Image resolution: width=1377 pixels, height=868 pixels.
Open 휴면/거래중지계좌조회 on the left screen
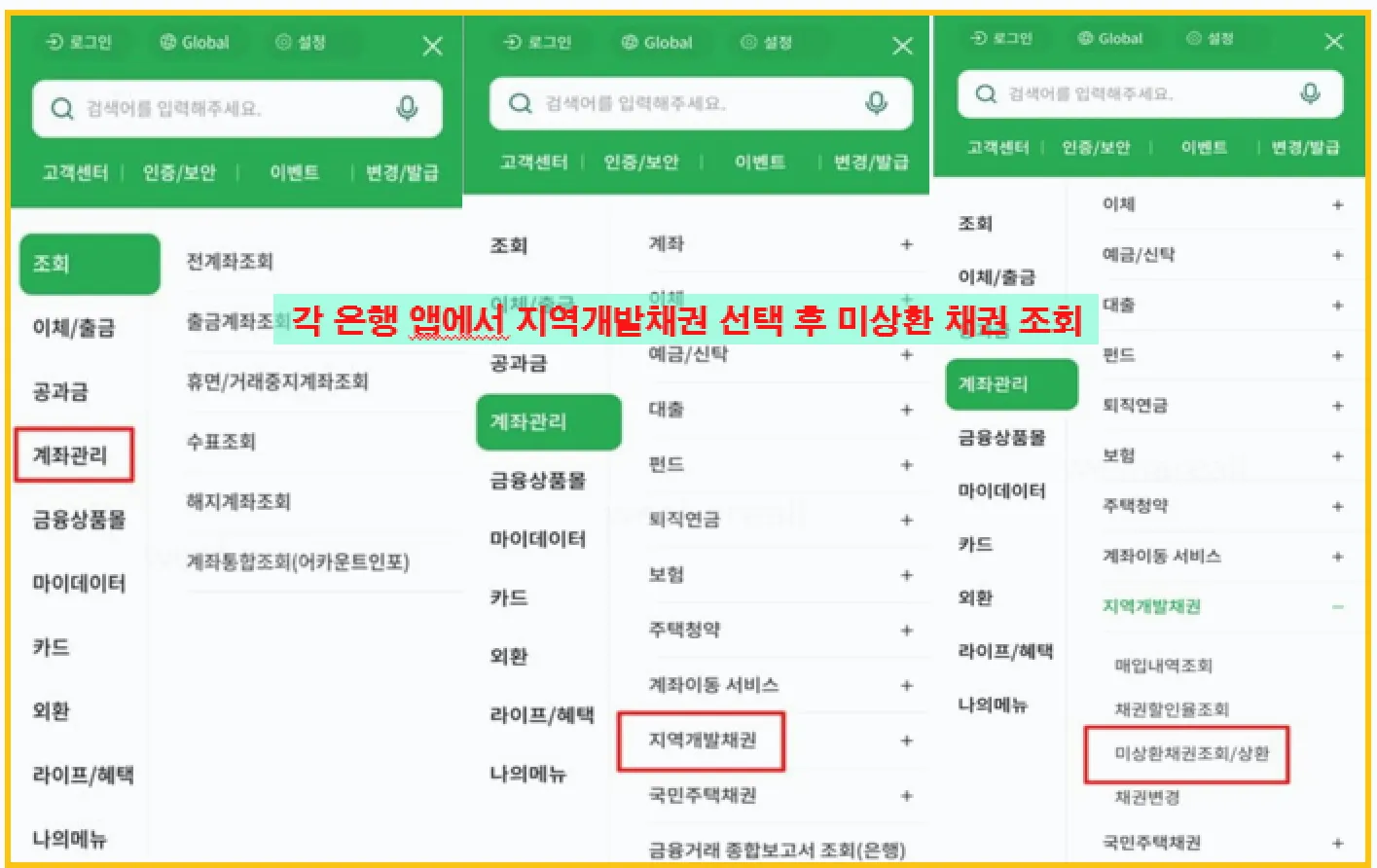coord(277,381)
